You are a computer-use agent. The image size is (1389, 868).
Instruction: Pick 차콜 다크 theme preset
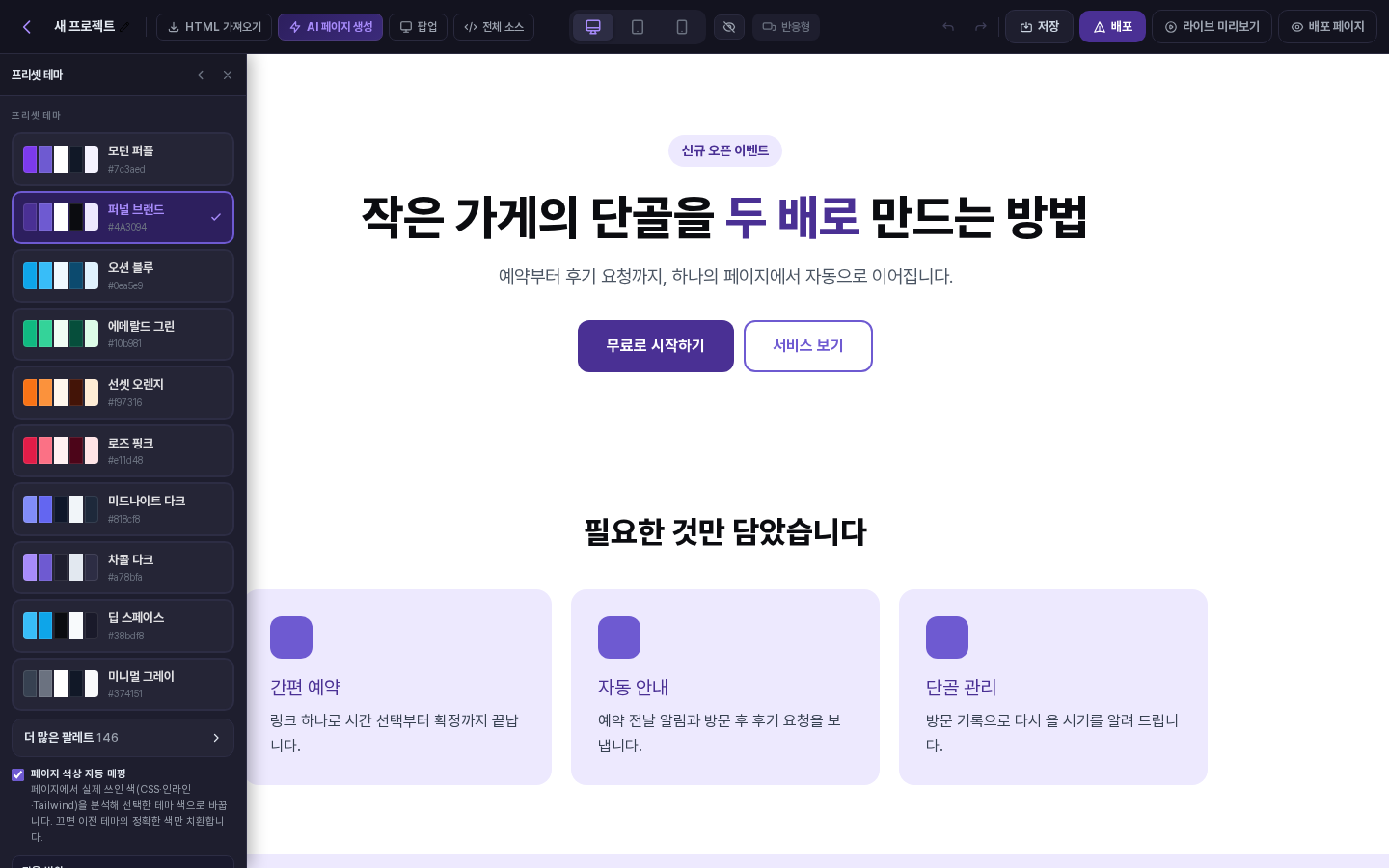[x=123, y=567]
